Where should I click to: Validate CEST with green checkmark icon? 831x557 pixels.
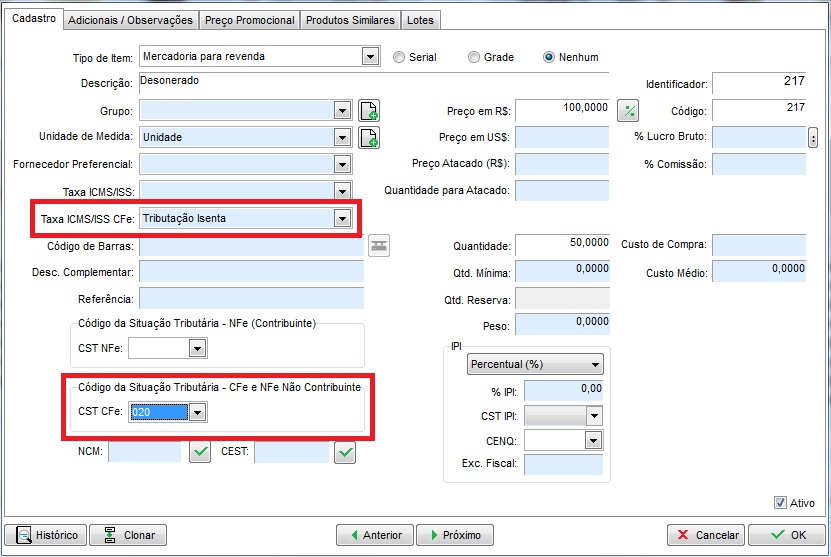pos(346,453)
